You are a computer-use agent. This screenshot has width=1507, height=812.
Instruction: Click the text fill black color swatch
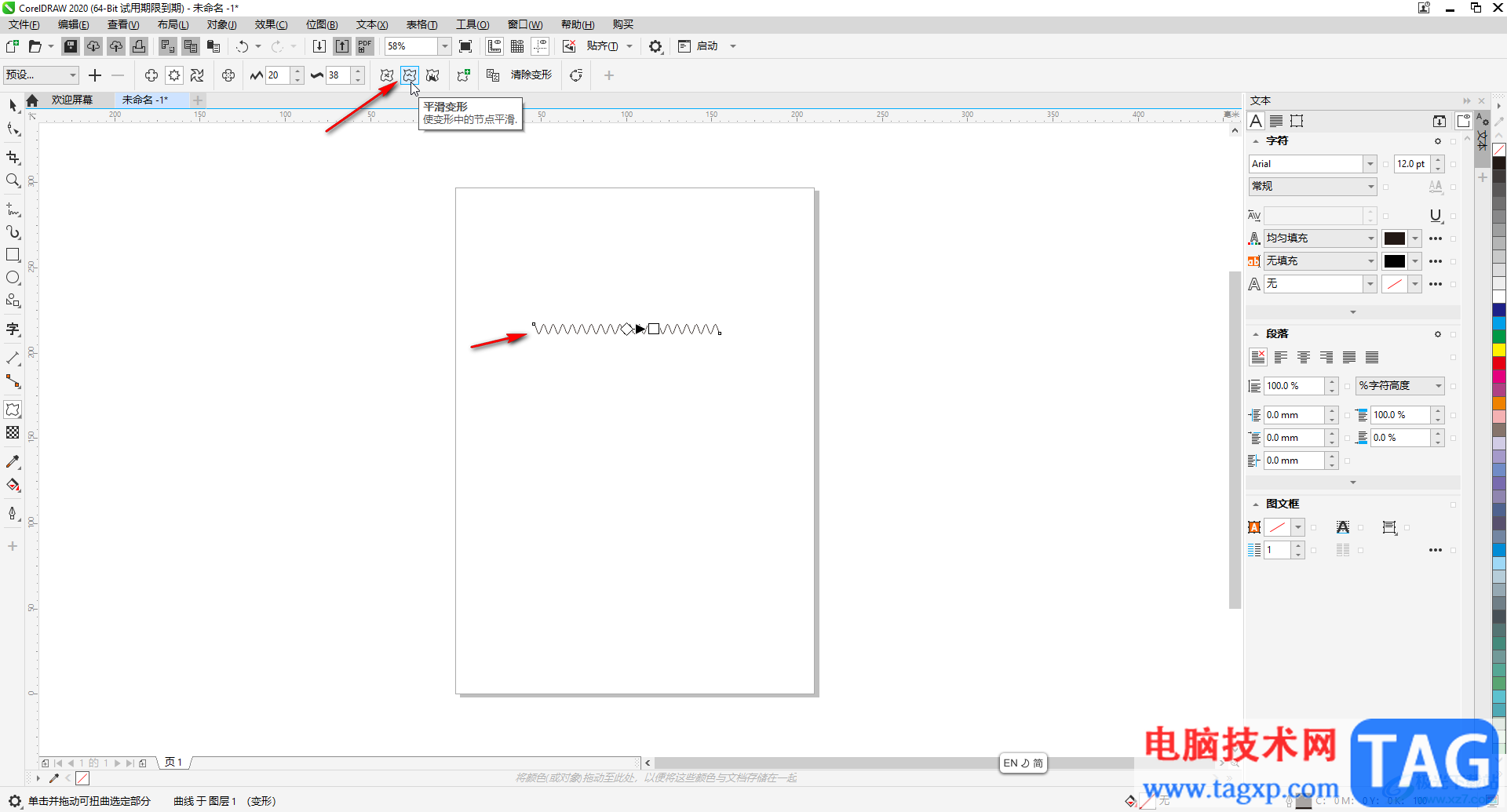[x=1394, y=239]
